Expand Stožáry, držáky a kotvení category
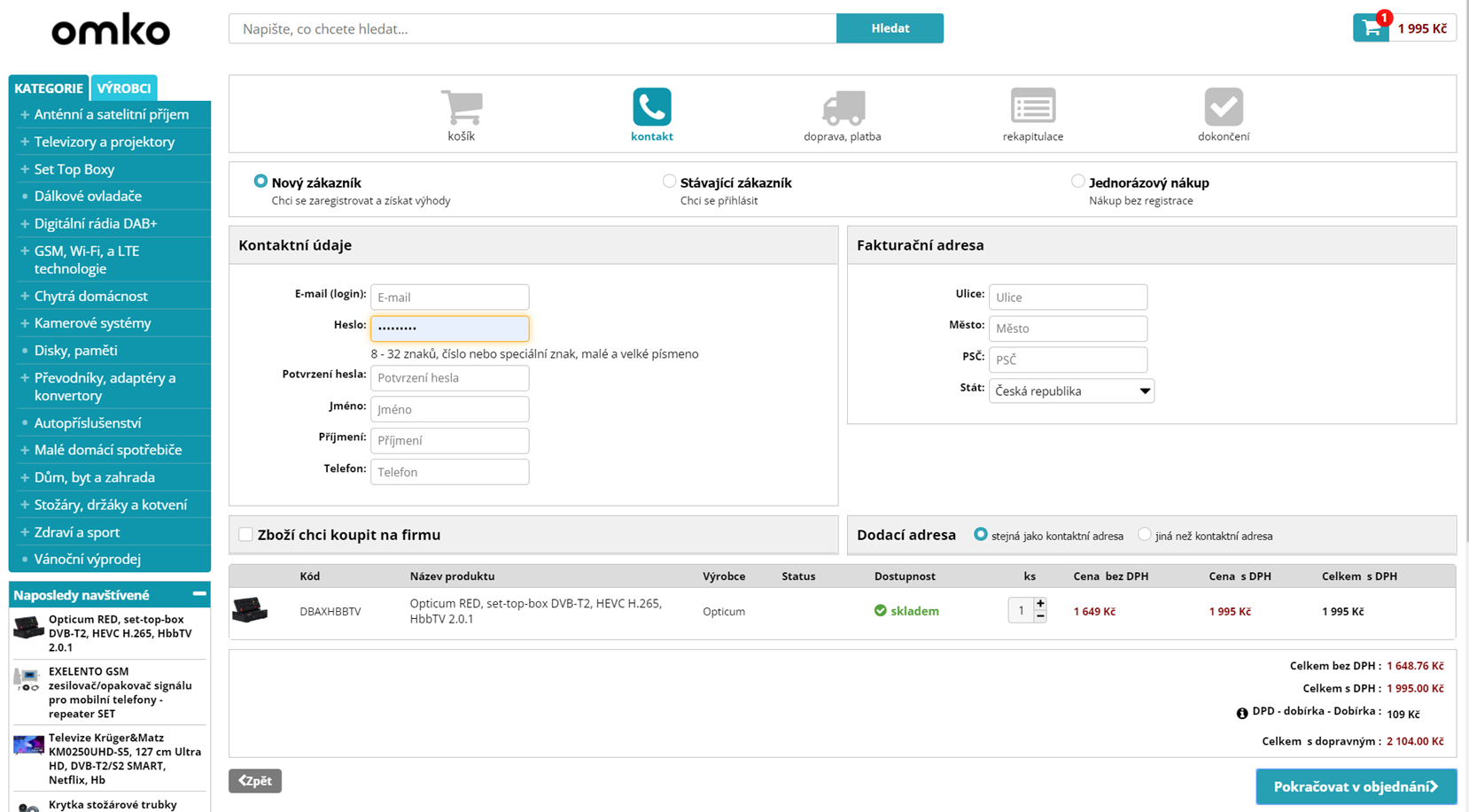This screenshot has height=812, width=1469. 25,505
